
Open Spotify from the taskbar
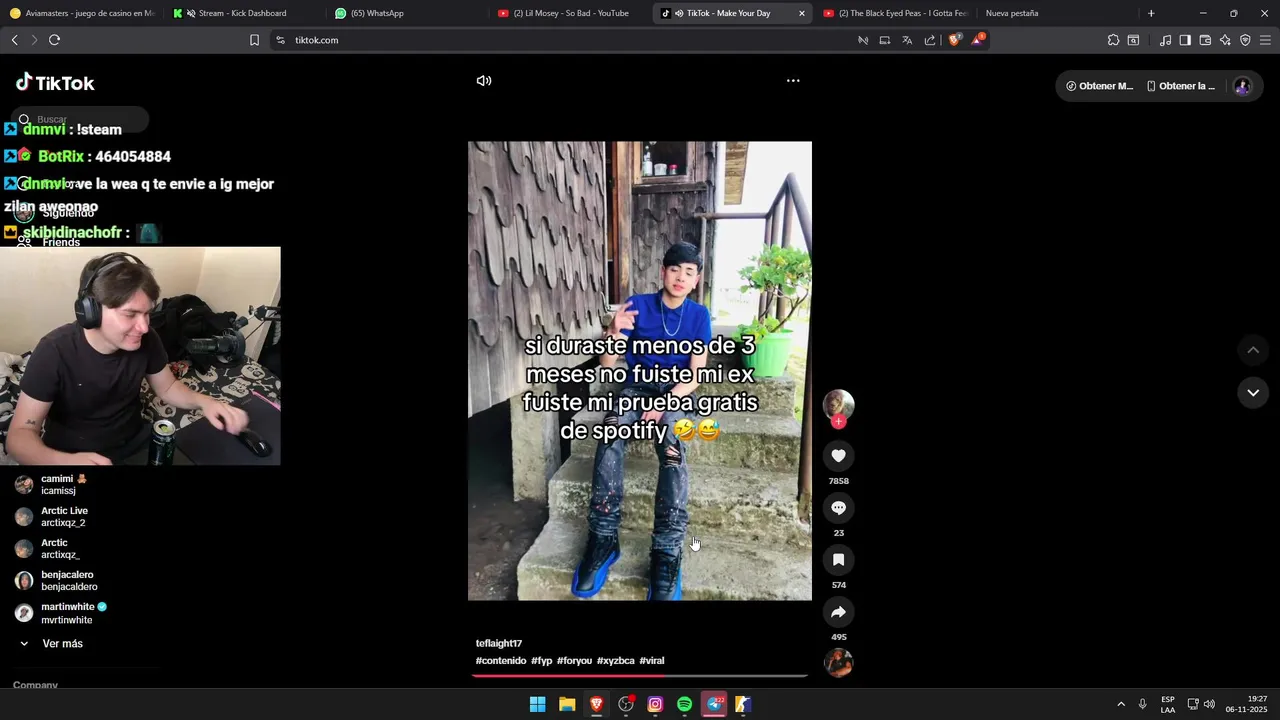[x=684, y=704]
